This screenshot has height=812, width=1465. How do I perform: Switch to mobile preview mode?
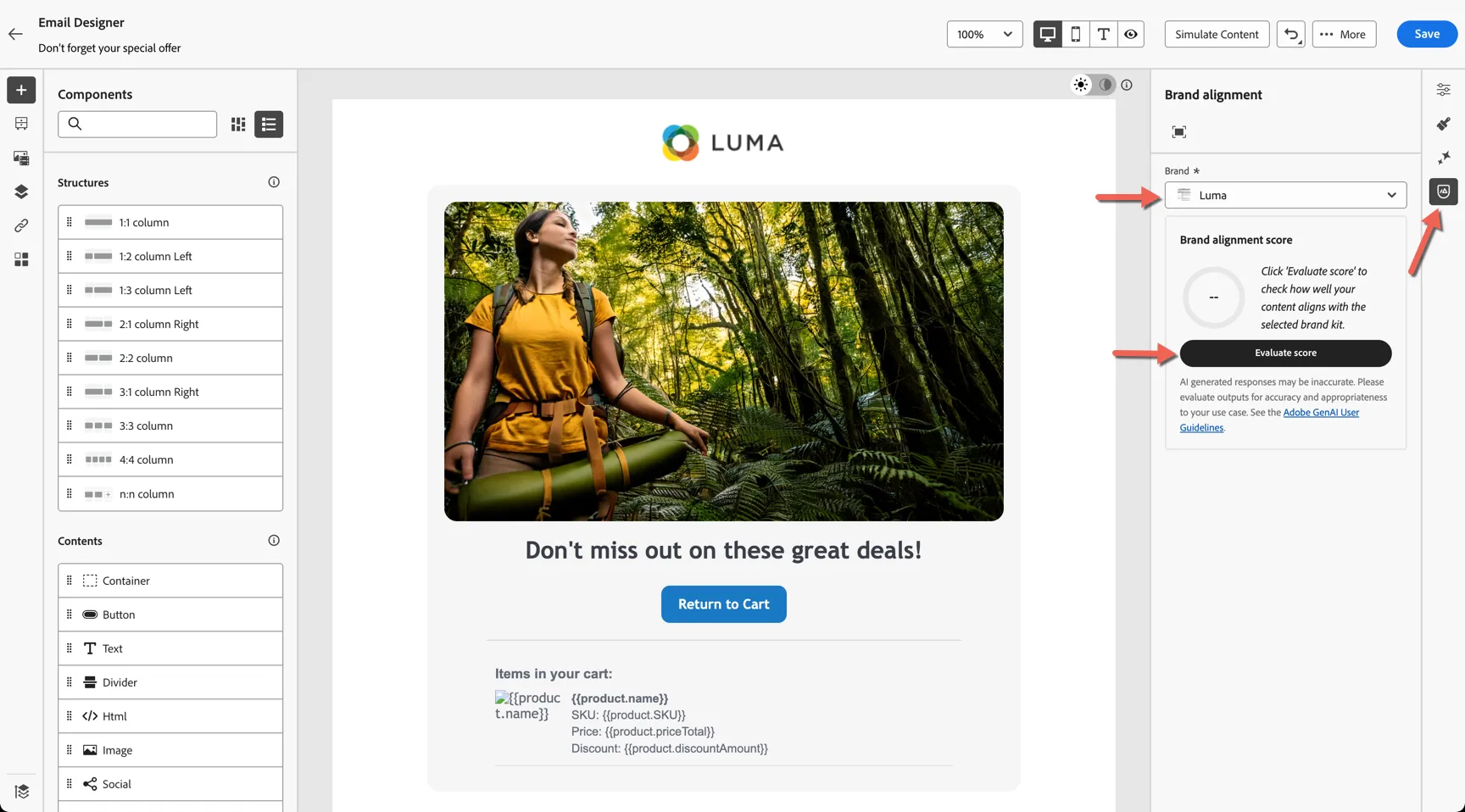coord(1076,34)
